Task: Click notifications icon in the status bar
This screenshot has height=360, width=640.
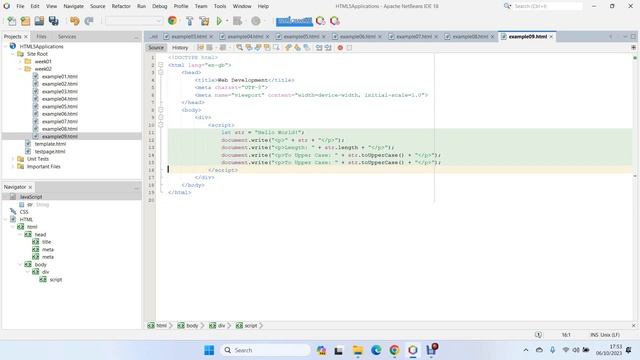Action: [539, 335]
